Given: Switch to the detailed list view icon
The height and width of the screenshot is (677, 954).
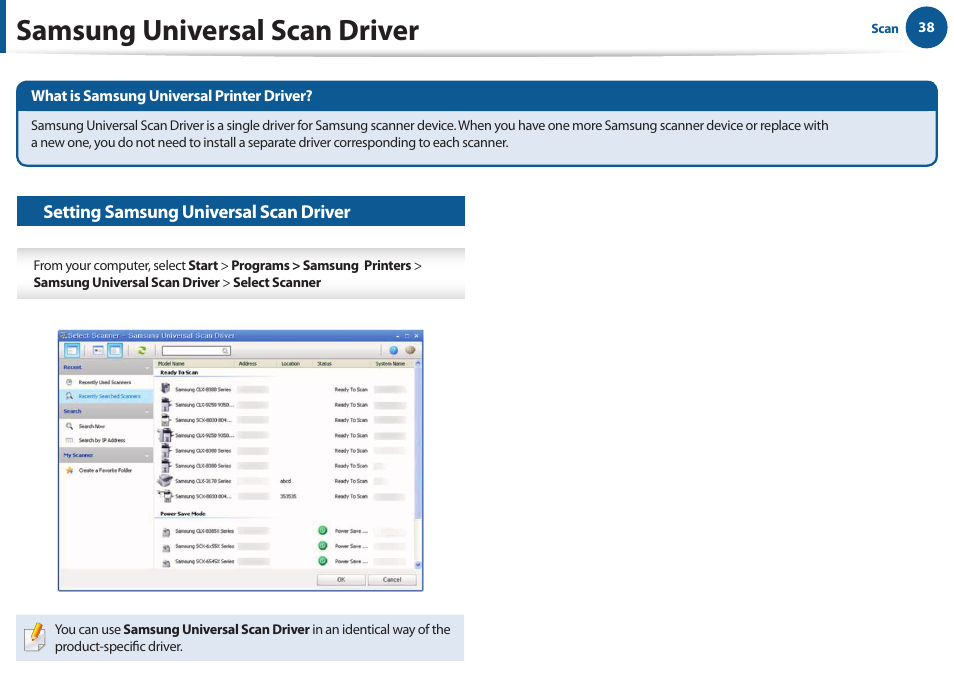Looking at the screenshot, I should (115, 350).
